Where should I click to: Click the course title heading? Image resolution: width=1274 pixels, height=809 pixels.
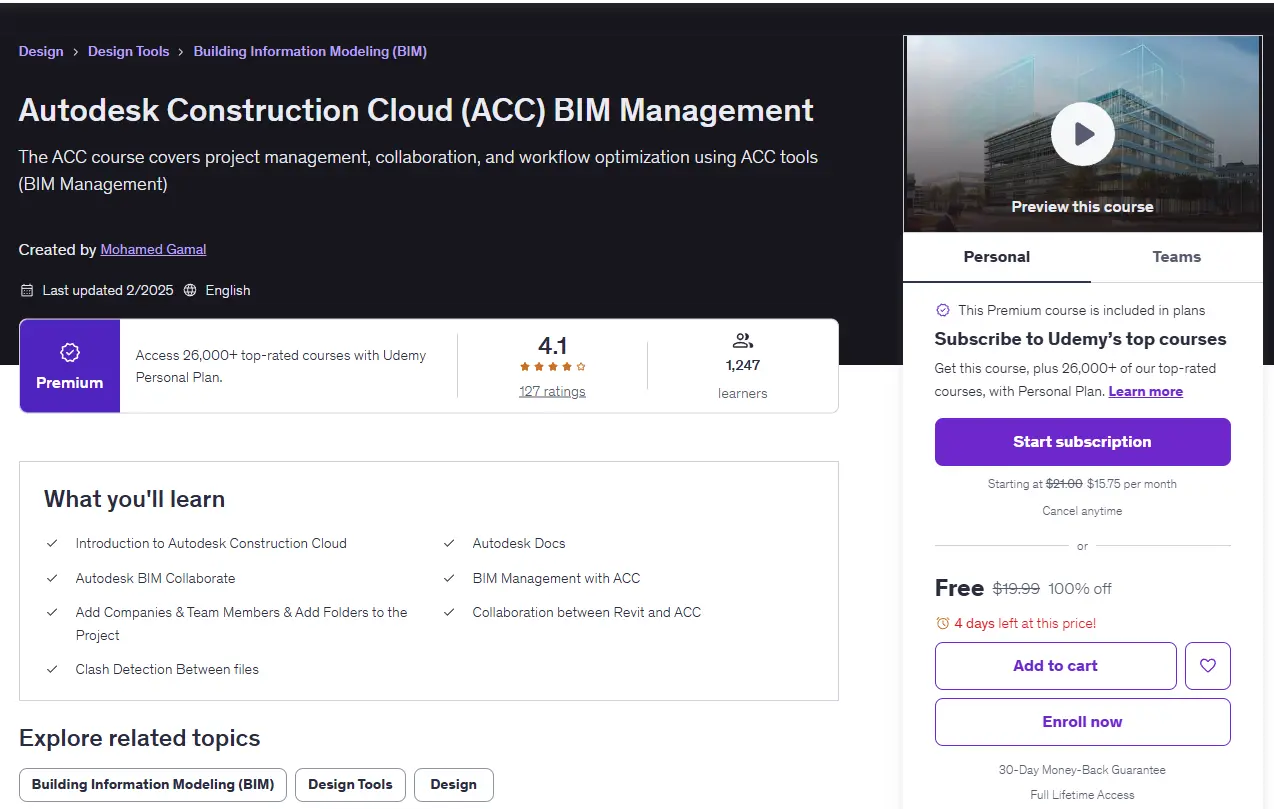point(416,110)
